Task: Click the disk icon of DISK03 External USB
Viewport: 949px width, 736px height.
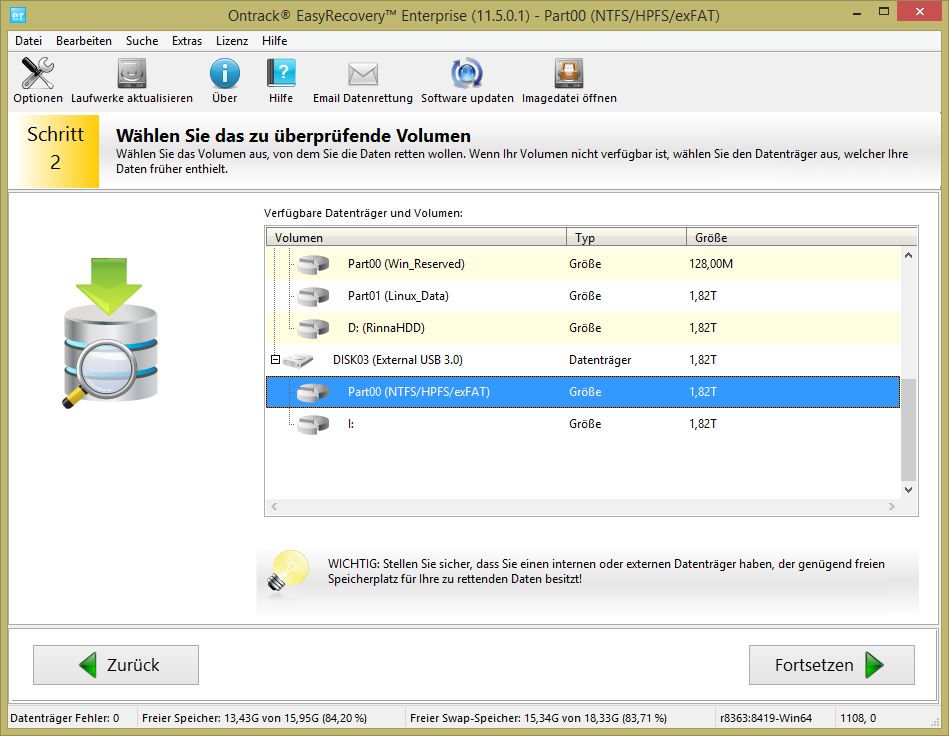Action: click(298, 360)
